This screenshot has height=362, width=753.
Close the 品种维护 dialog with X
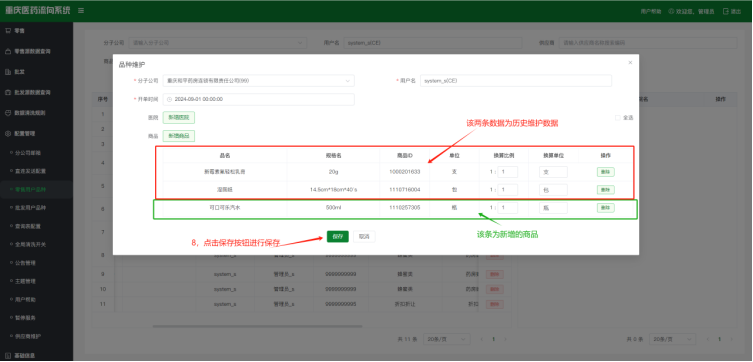[x=630, y=62]
